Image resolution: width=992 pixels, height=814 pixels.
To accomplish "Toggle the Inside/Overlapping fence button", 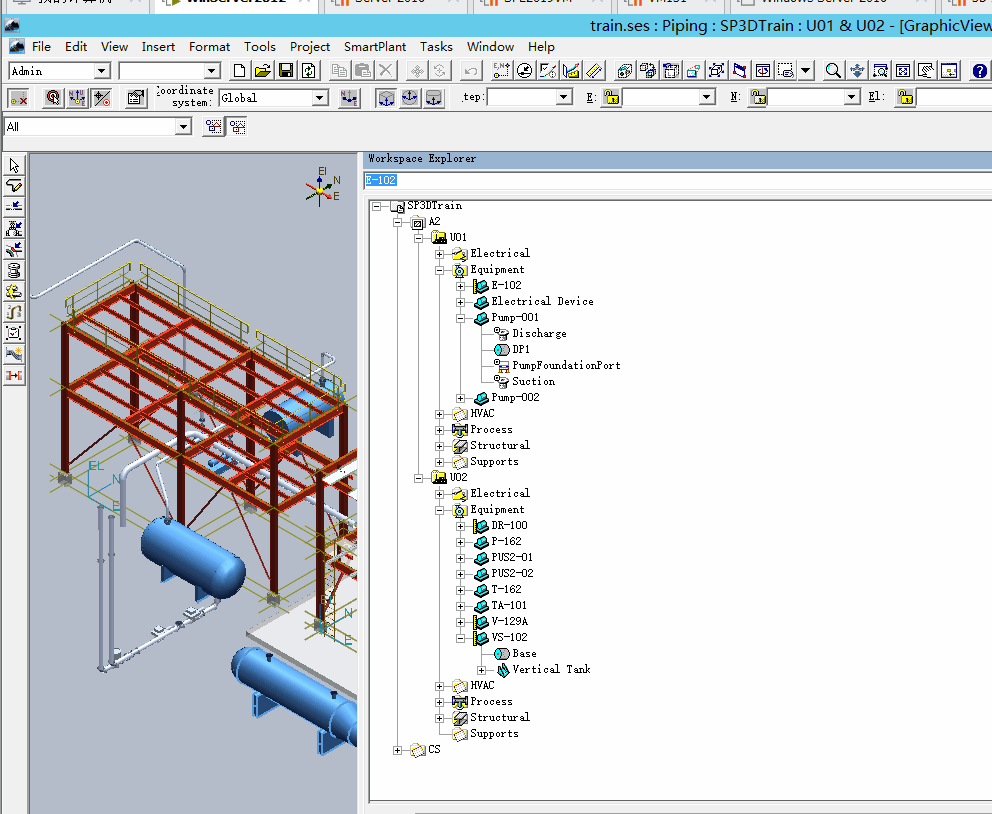I will click(x=238, y=126).
